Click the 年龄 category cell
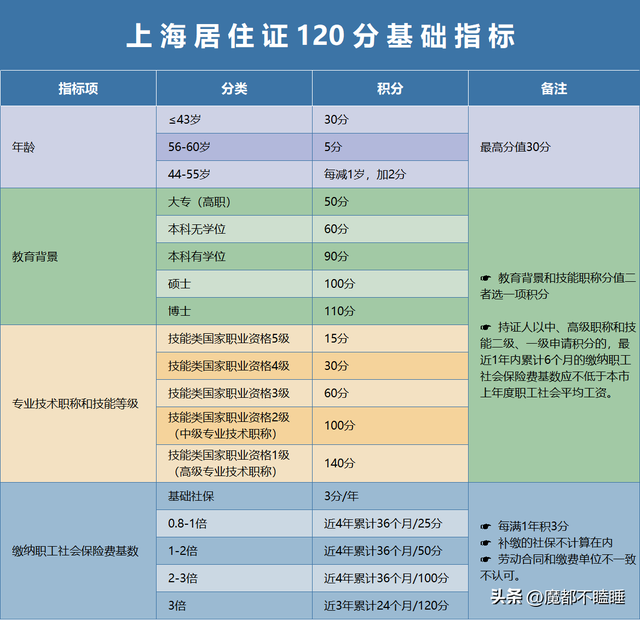640x620 pixels. click(x=78, y=147)
